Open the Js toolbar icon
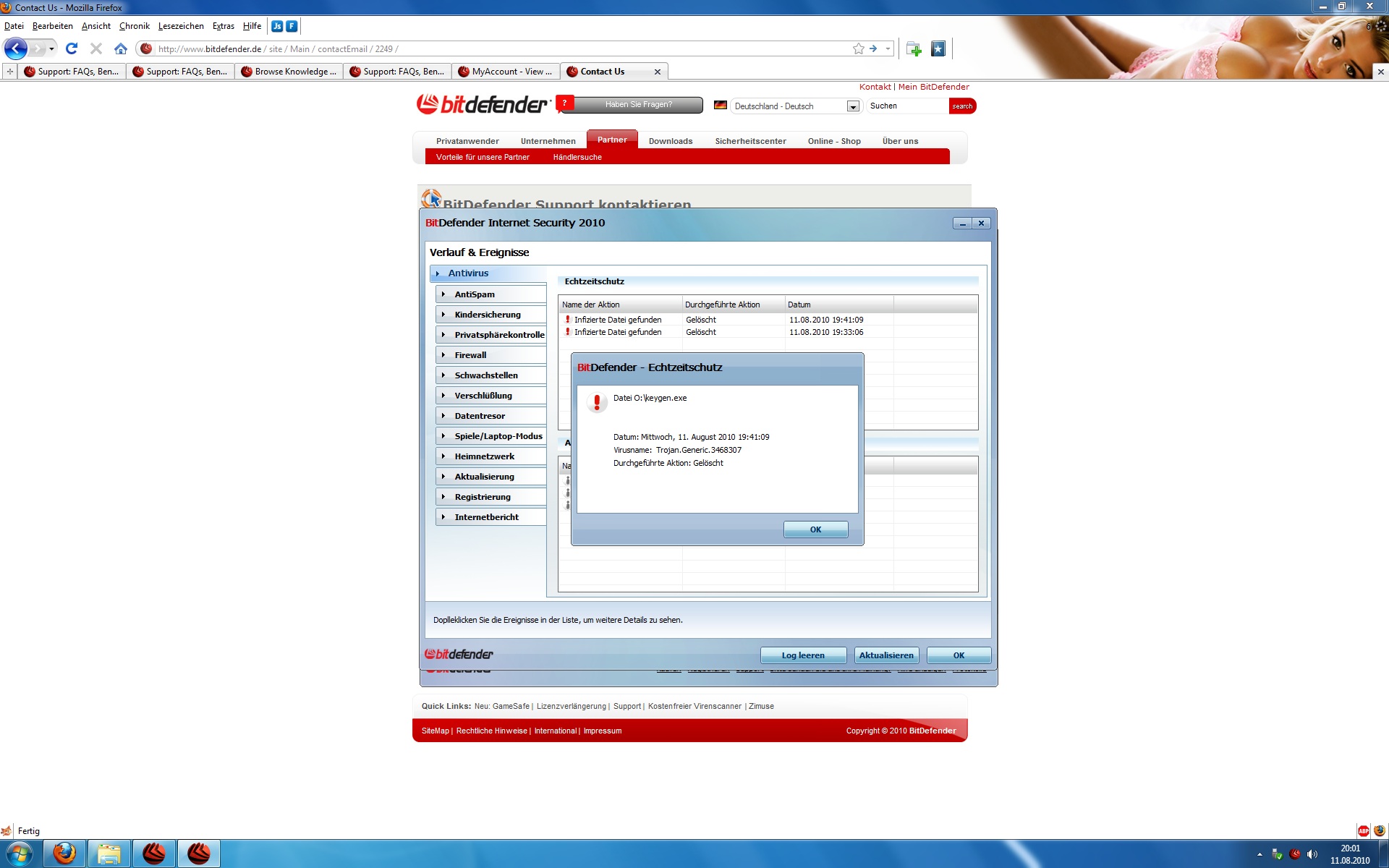This screenshot has width=1389, height=868. [x=277, y=26]
